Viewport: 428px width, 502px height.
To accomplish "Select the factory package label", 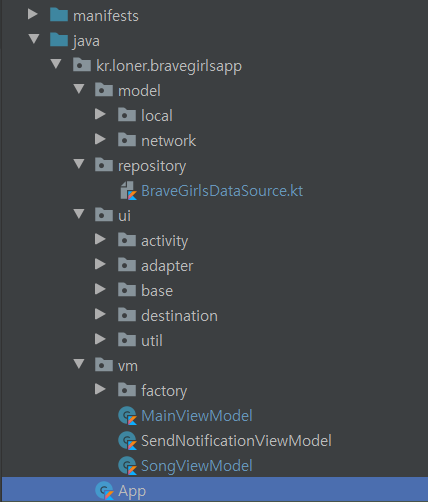I will click(164, 391).
